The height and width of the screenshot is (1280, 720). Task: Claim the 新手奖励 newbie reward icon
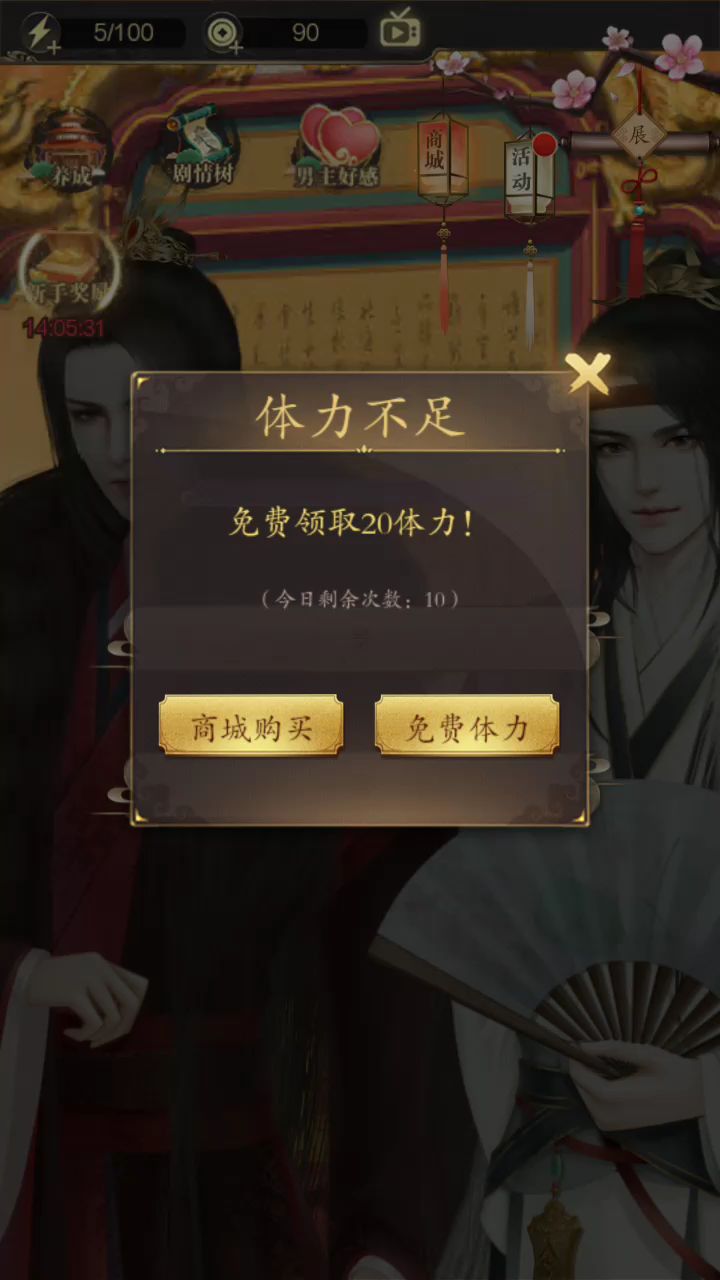coord(68,270)
